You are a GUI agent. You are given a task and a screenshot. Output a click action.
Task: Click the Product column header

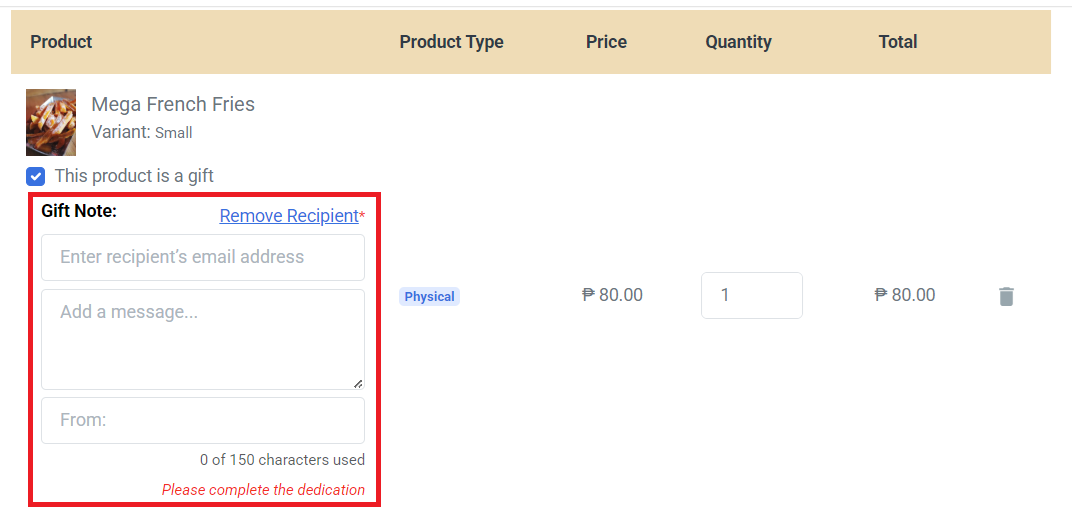tap(61, 42)
